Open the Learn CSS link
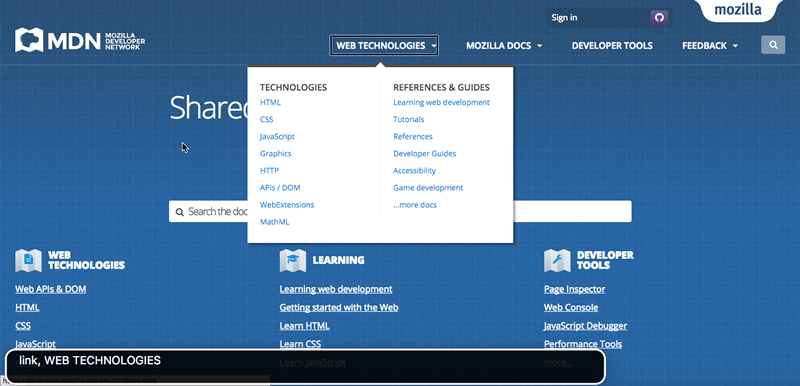 pos(300,344)
